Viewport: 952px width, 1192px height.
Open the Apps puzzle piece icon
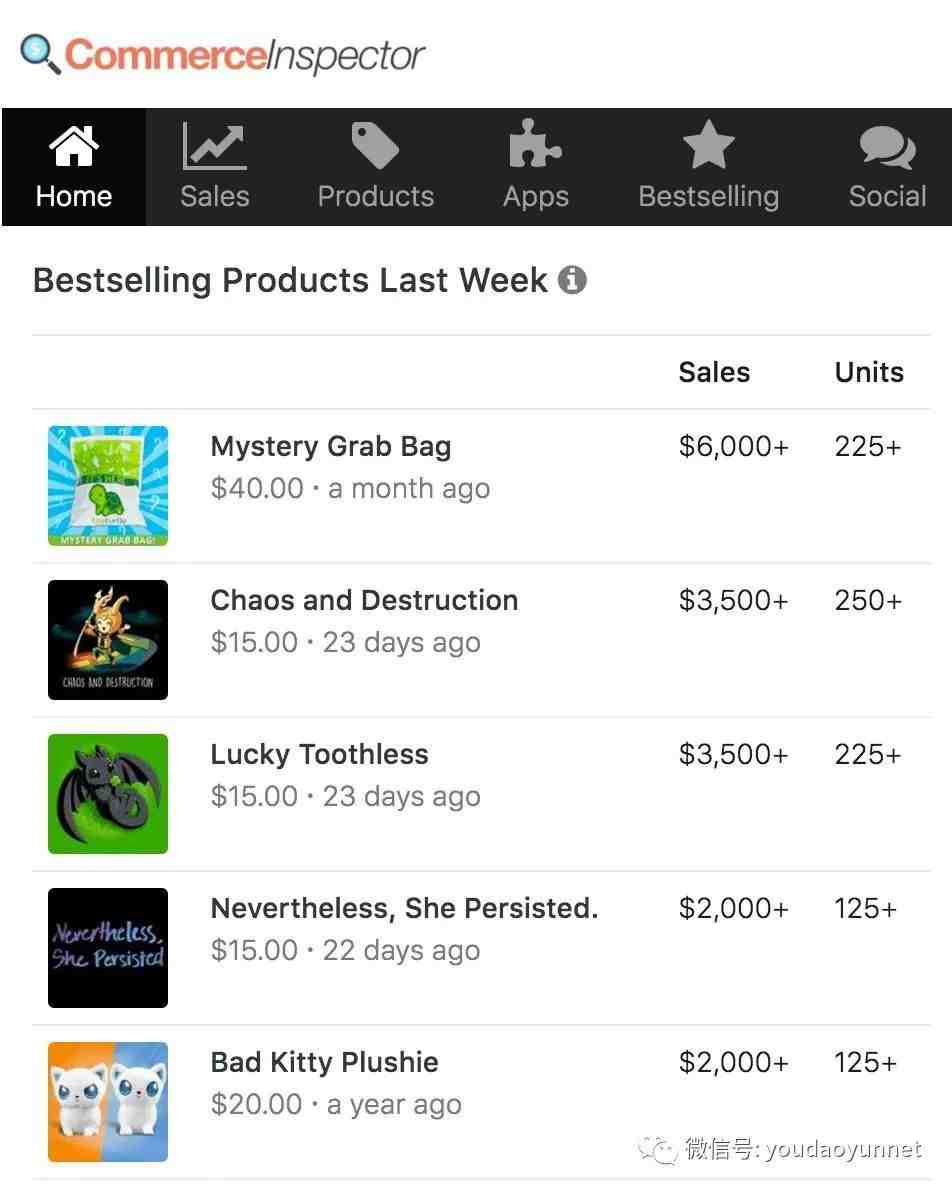pos(535,147)
